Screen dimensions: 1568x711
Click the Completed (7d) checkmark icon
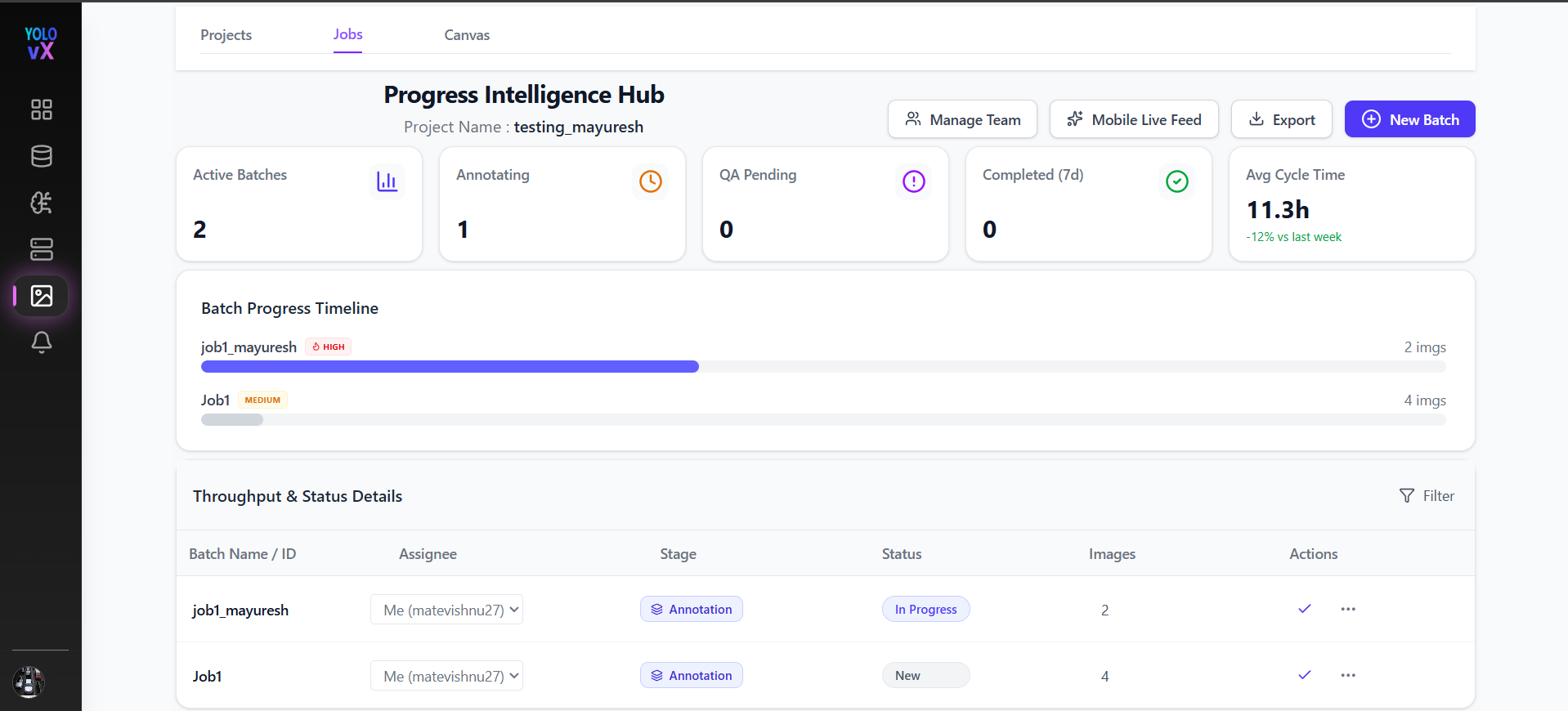tap(1177, 181)
